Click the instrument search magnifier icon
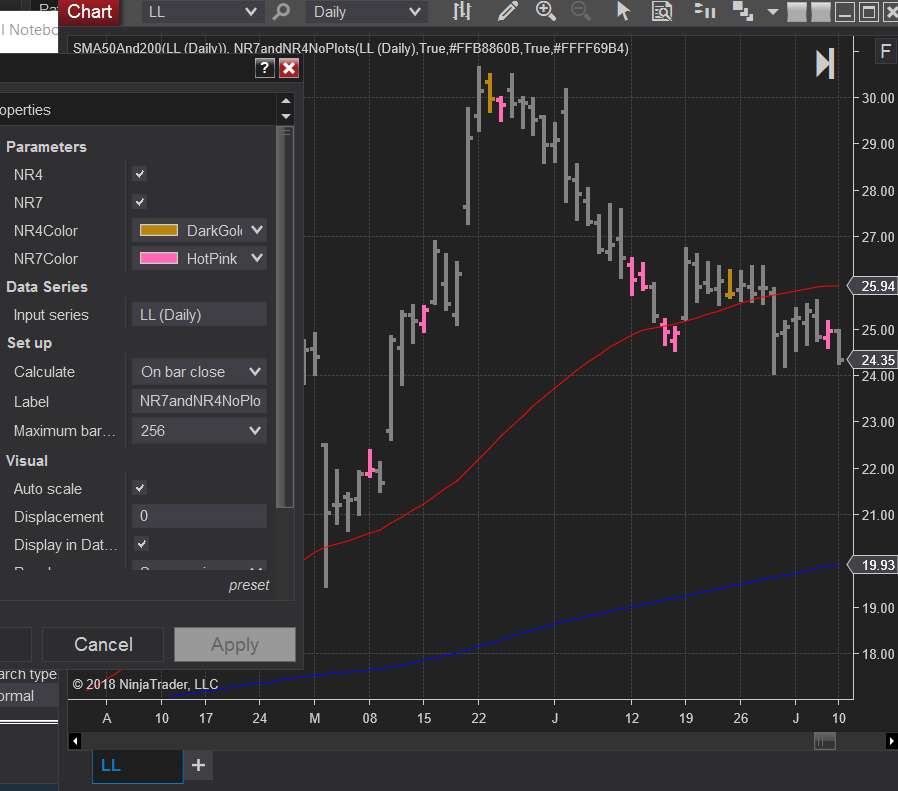This screenshot has height=791, width=898. pos(281,11)
